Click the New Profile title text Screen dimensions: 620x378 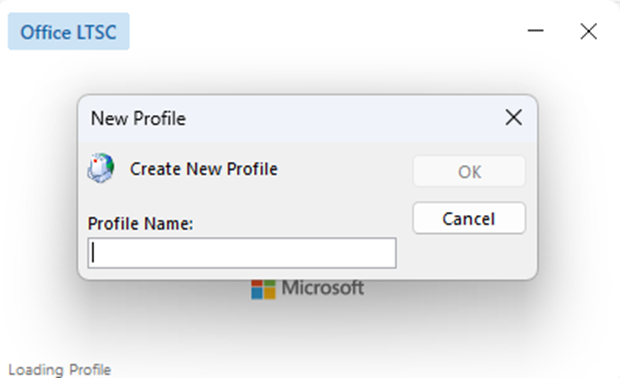(138, 118)
